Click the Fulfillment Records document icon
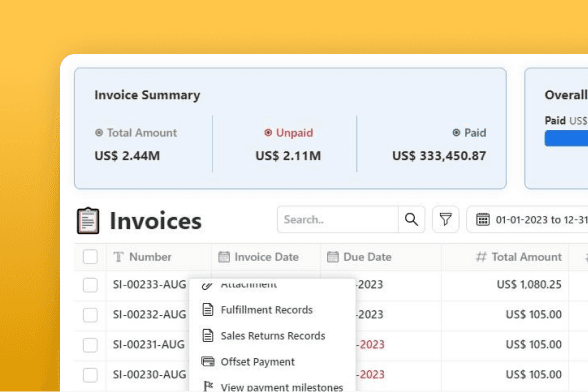This screenshot has width=588, height=392. click(x=208, y=310)
